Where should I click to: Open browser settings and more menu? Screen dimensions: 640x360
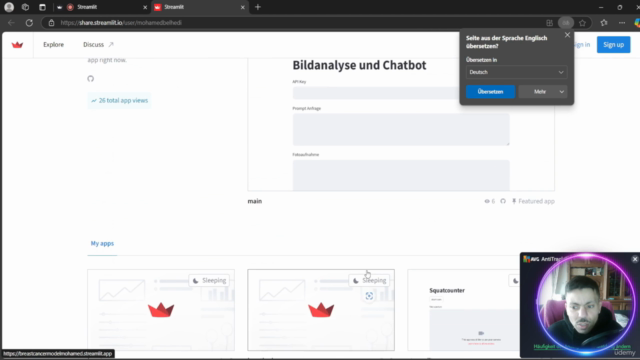622,23
